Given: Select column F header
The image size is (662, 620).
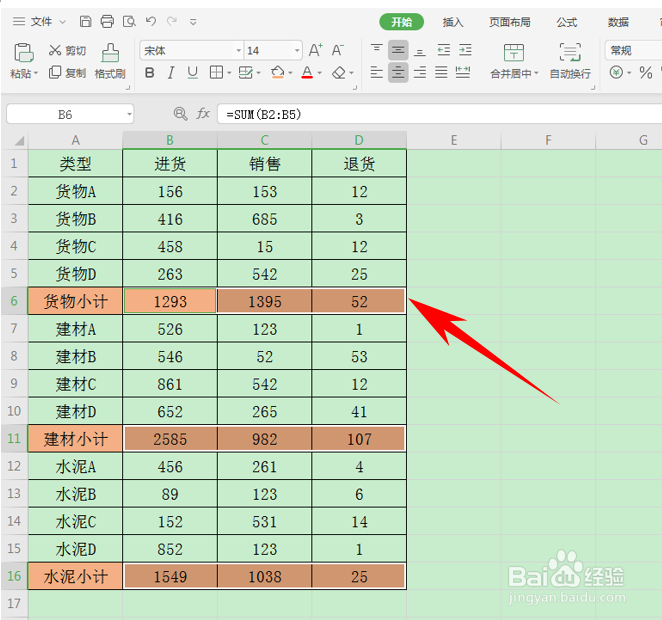Looking at the screenshot, I should point(548,140).
